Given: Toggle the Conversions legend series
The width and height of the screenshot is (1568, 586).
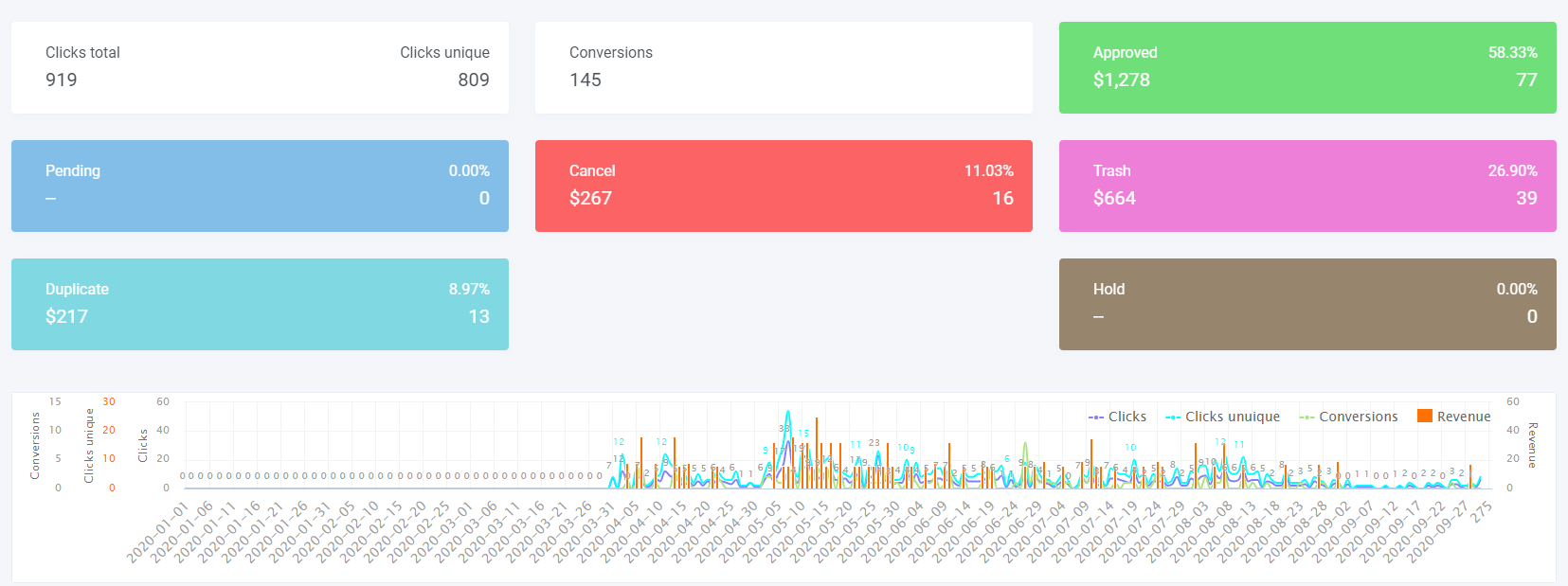Looking at the screenshot, I should click(1358, 417).
